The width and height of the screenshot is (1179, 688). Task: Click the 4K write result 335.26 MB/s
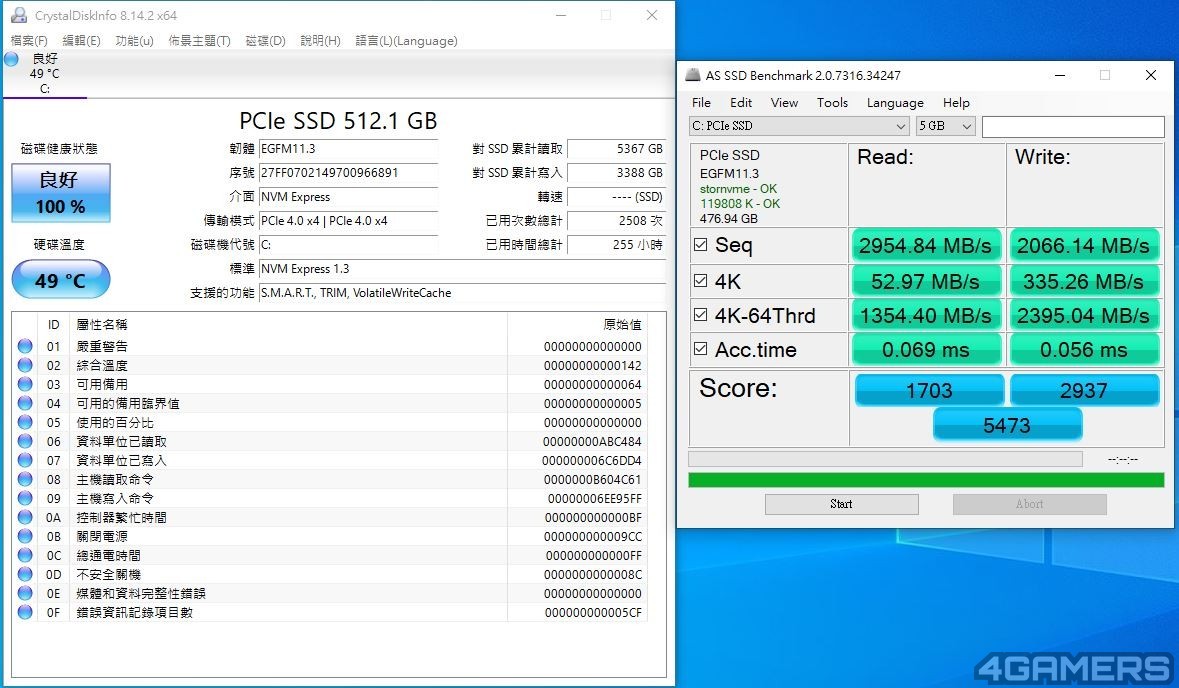tap(1084, 281)
